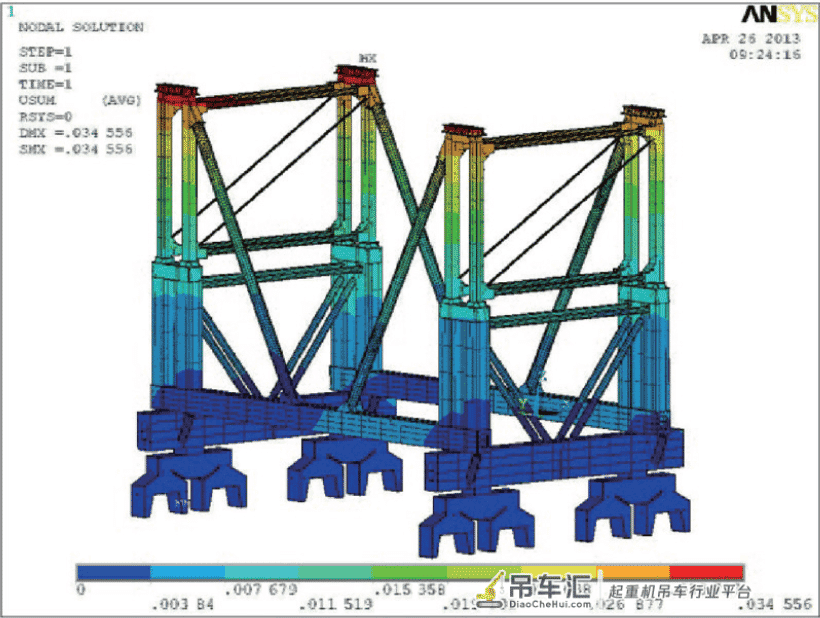Click the MX maximum displacement marker
This screenshot has width=820, height=618.
(368, 58)
